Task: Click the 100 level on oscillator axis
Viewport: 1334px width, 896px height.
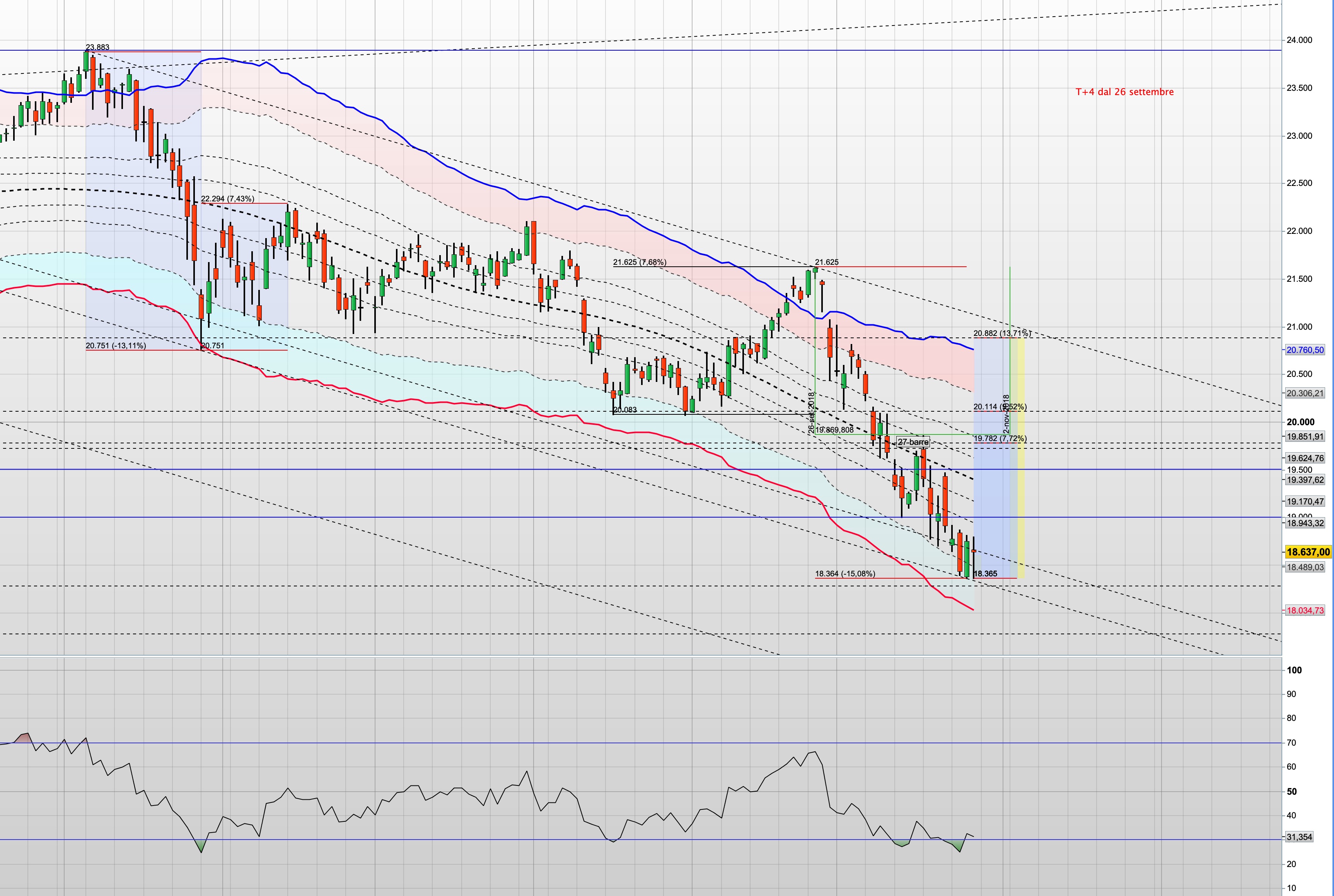Action: 1294,670
